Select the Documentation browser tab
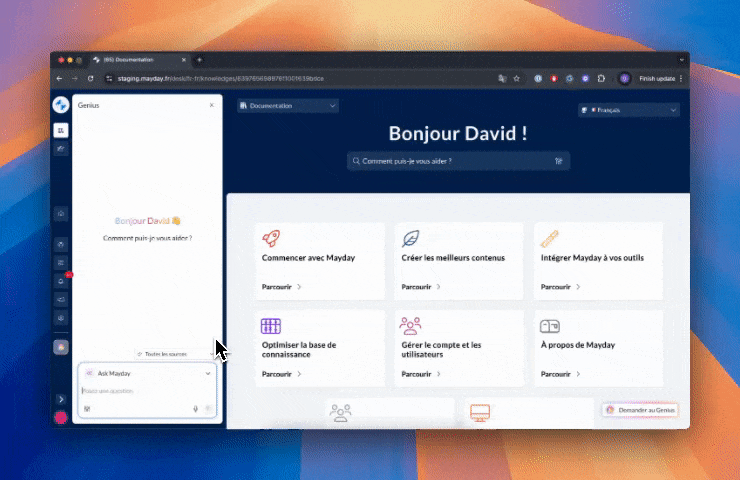This screenshot has height=480, width=740. click(135, 60)
